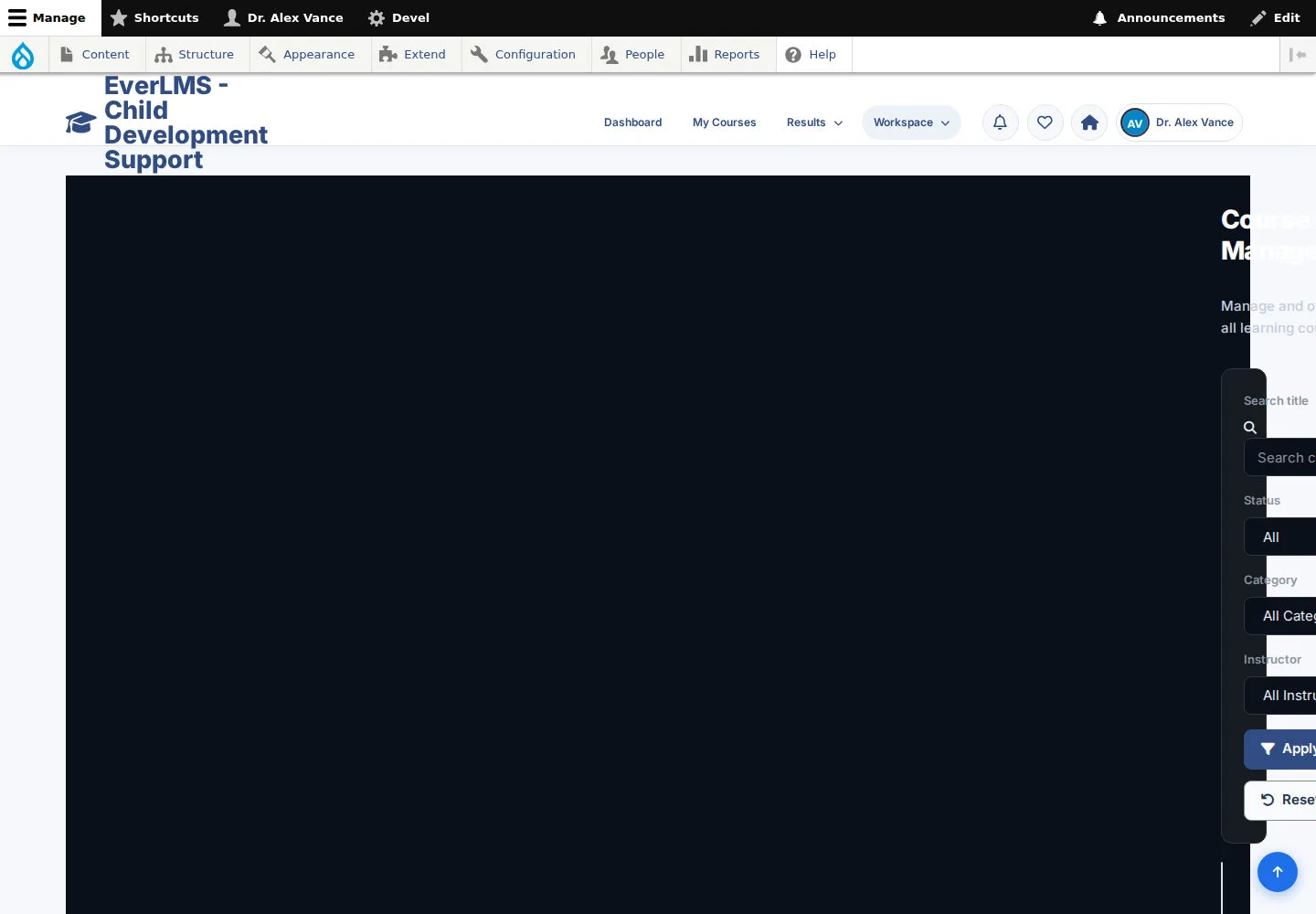Go to the home icon button
The width and height of the screenshot is (1316, 914).
click(1089, 122)
